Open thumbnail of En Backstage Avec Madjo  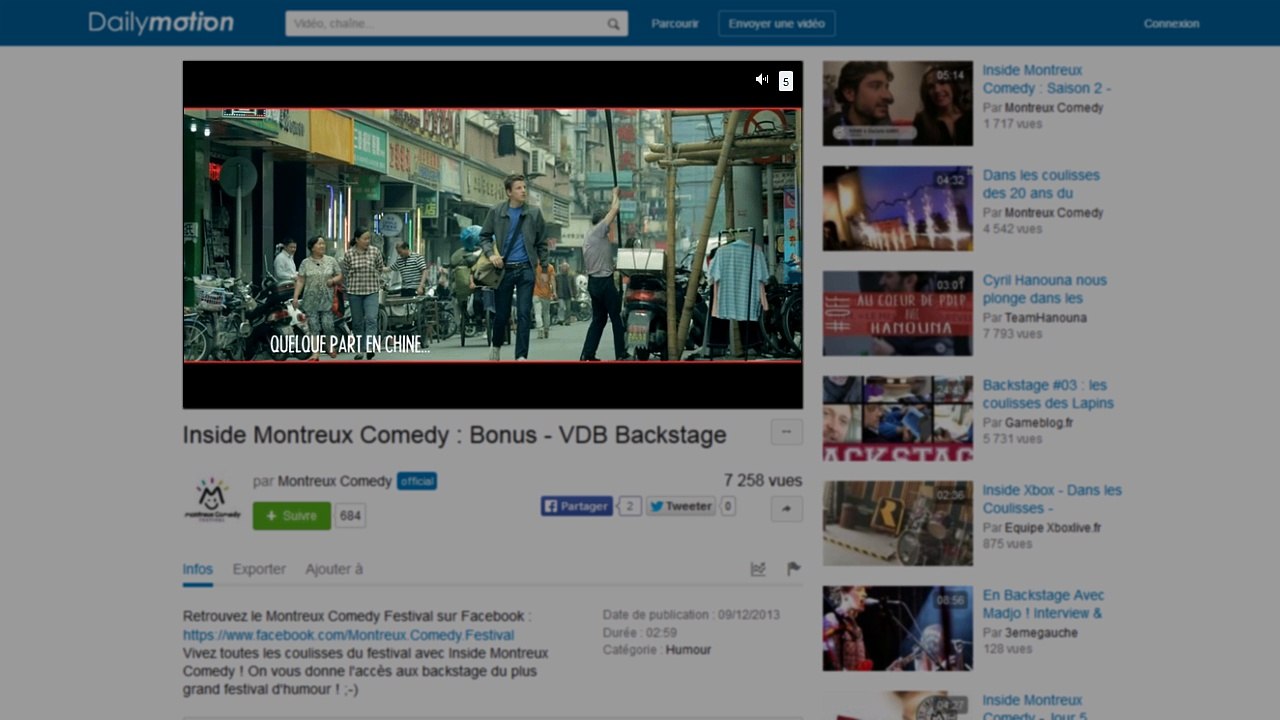pyautogui.click(x=898, y=628)
